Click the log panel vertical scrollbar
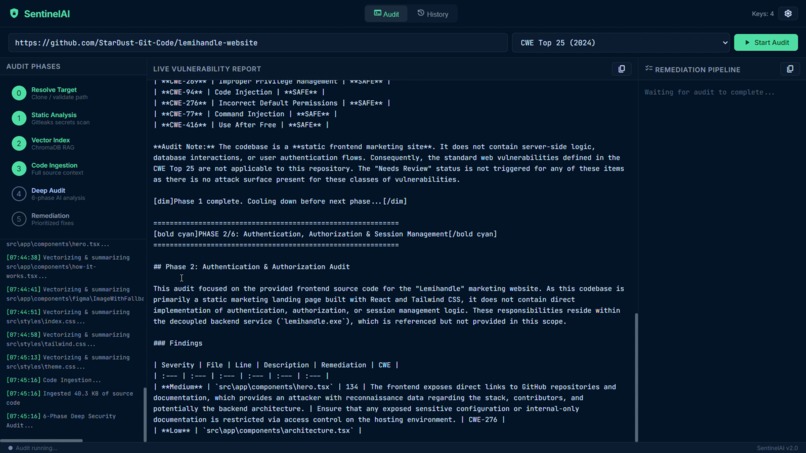The image size is (806, 453). [144, 414]
